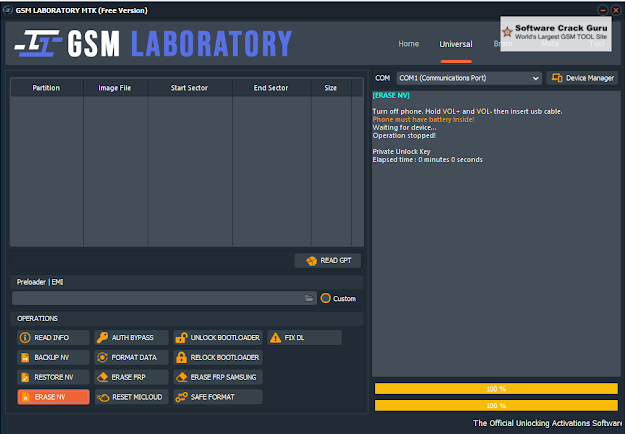Click the Preloader file path field
The height and width of the screenshot is (434, 625).
pos(164,298)
